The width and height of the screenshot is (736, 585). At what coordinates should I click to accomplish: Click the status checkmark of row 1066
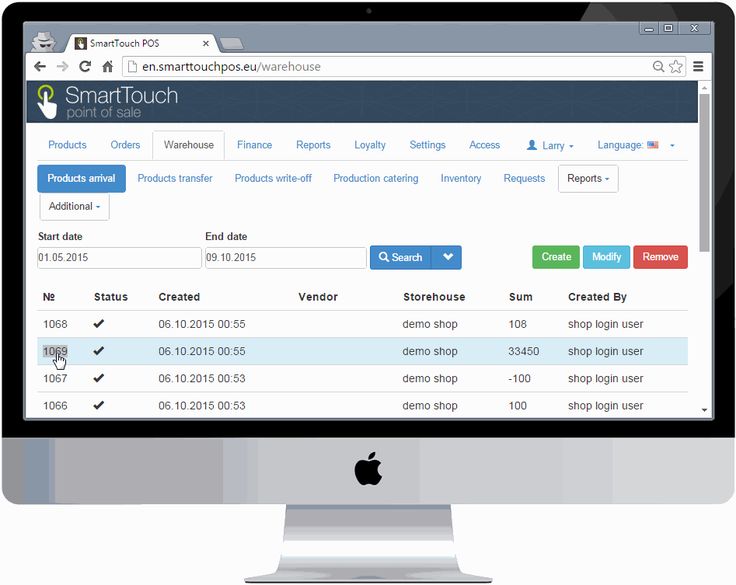click(x=99, y=405)
